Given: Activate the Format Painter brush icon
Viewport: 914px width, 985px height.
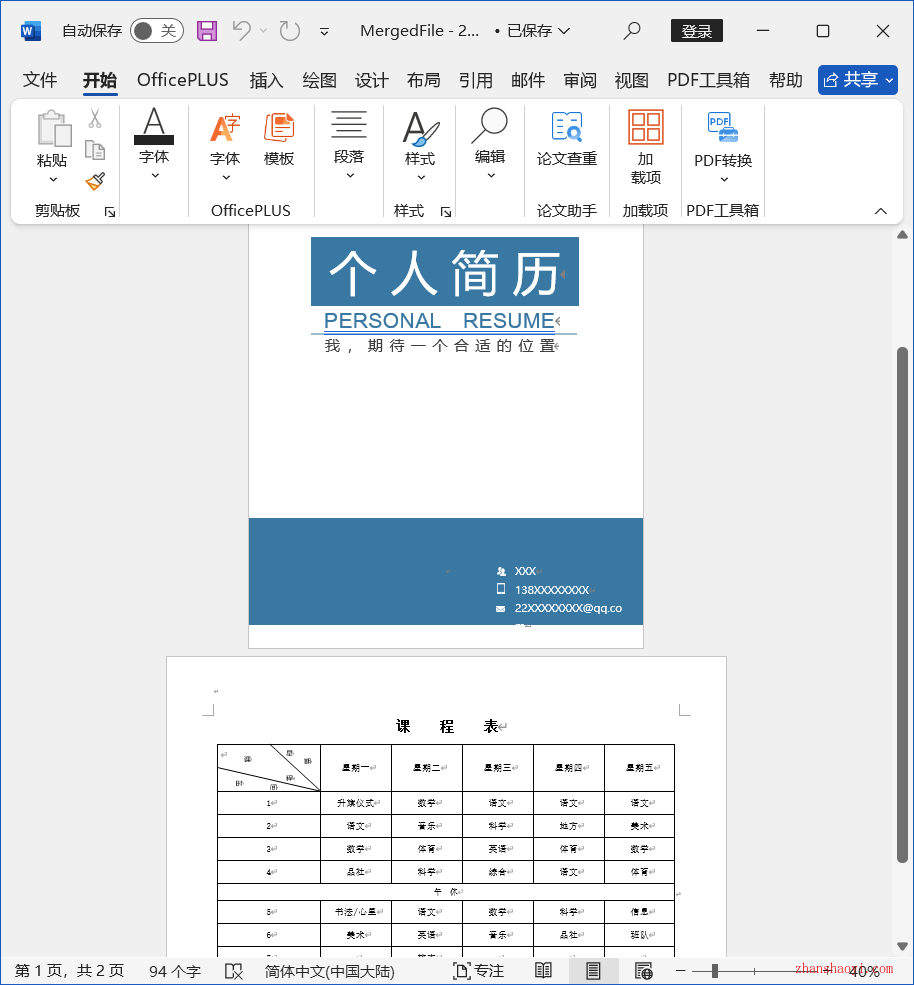Looking at the screenshot, I should coord(95,180).
